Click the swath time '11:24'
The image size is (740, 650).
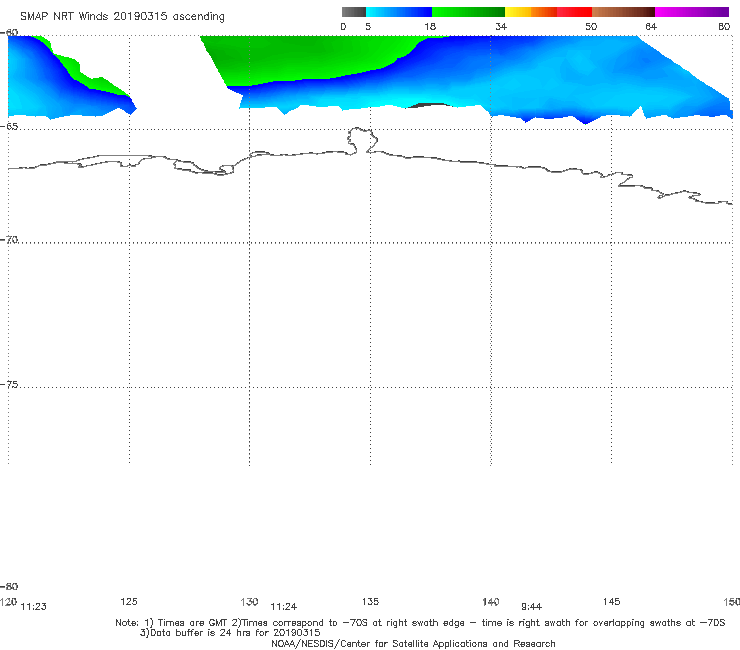tap(284, 607)
